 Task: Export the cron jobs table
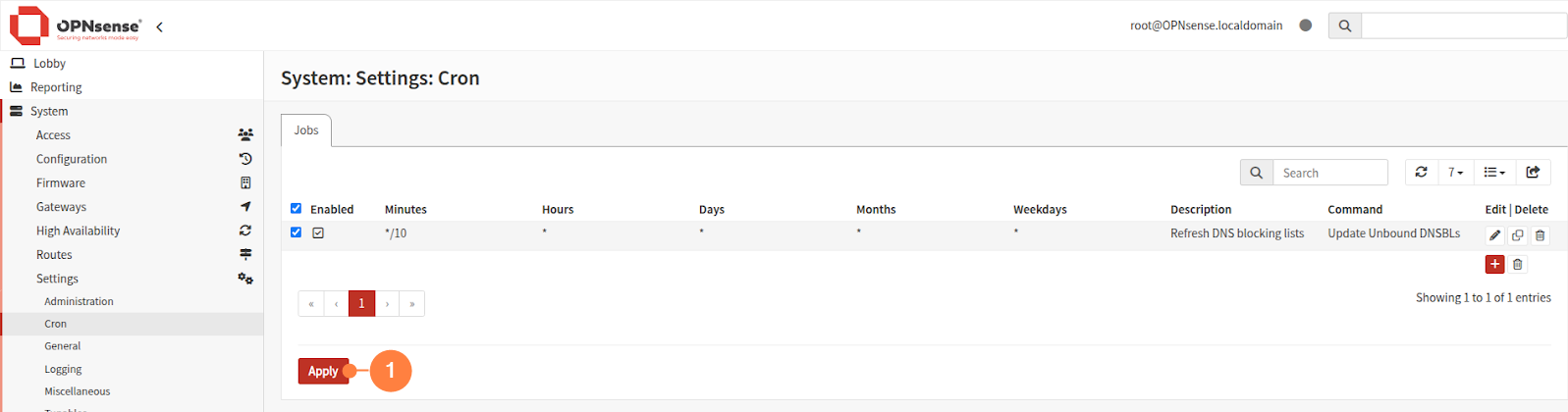coord(1533,173)
